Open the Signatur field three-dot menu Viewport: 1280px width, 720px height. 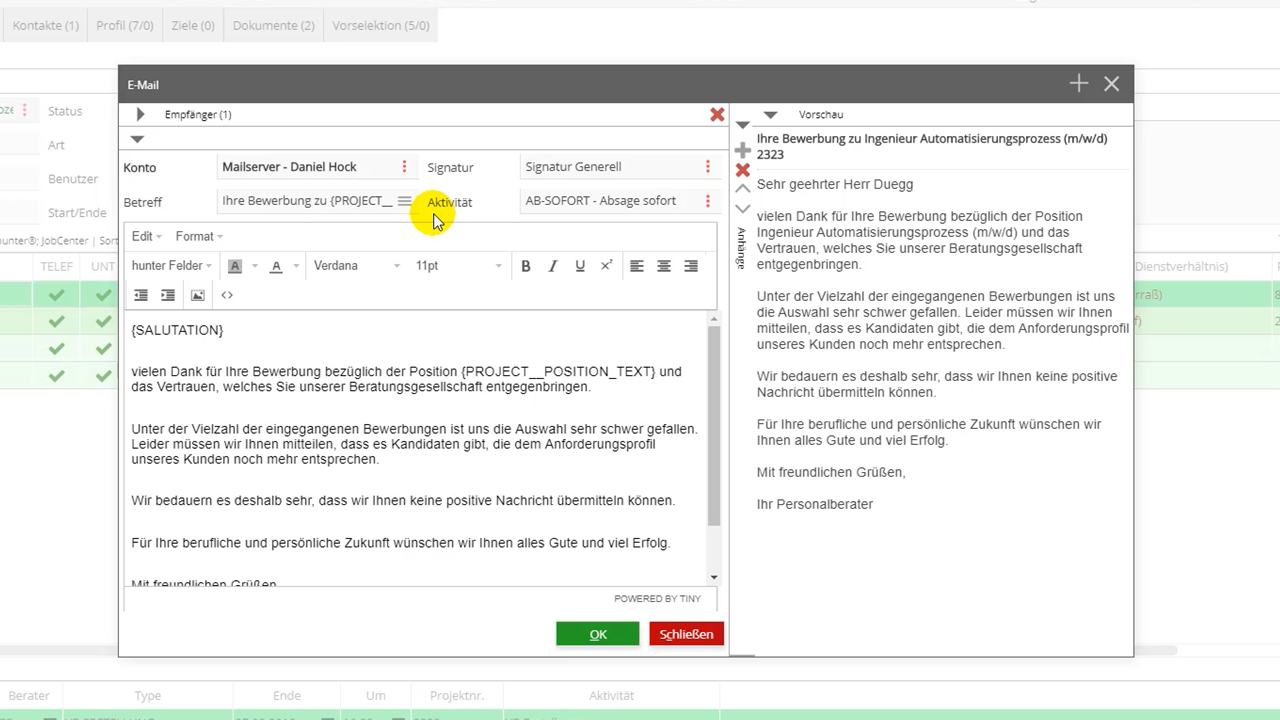[707, 167]
